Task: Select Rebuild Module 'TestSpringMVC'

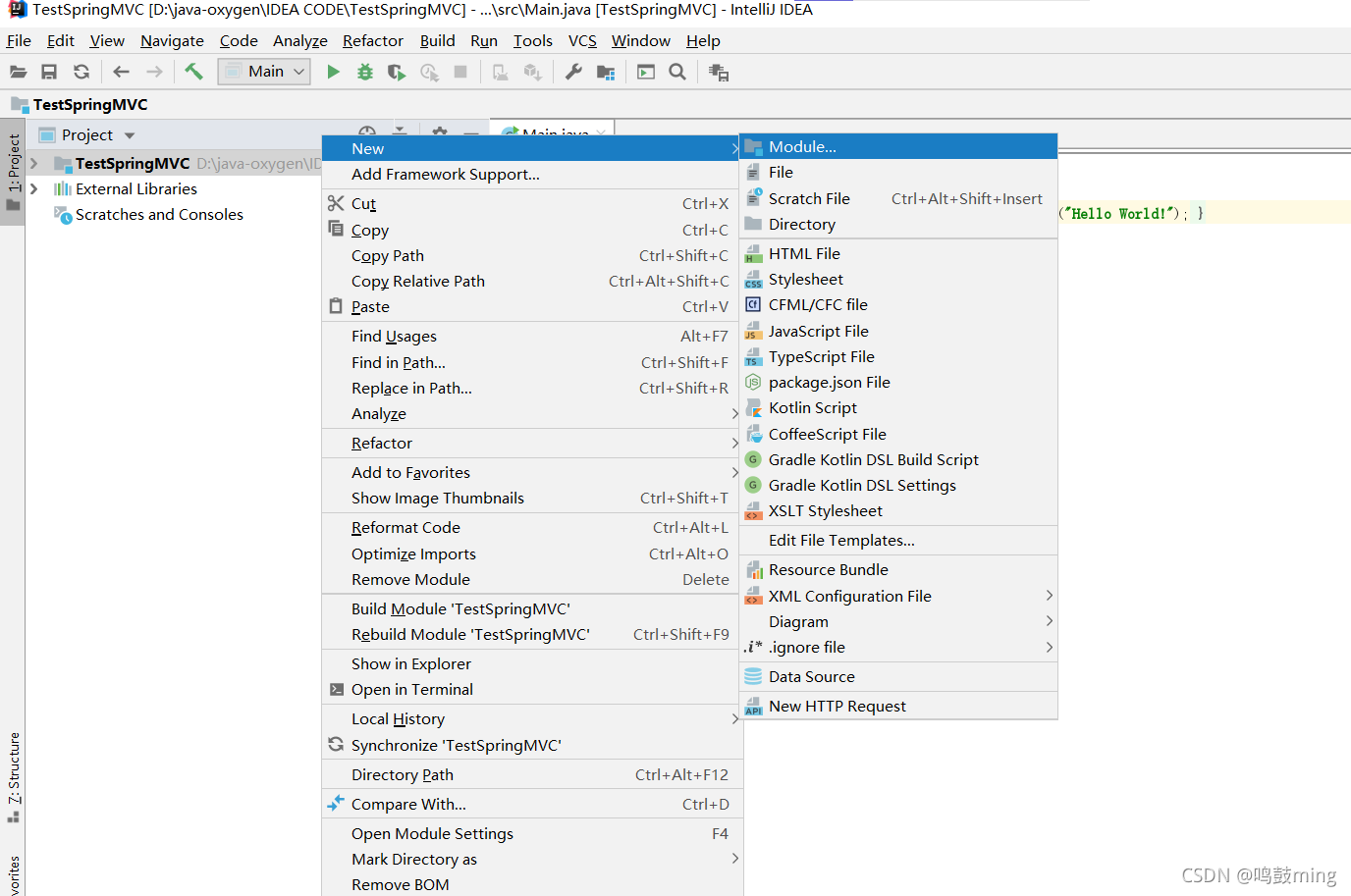Action: 532,634
